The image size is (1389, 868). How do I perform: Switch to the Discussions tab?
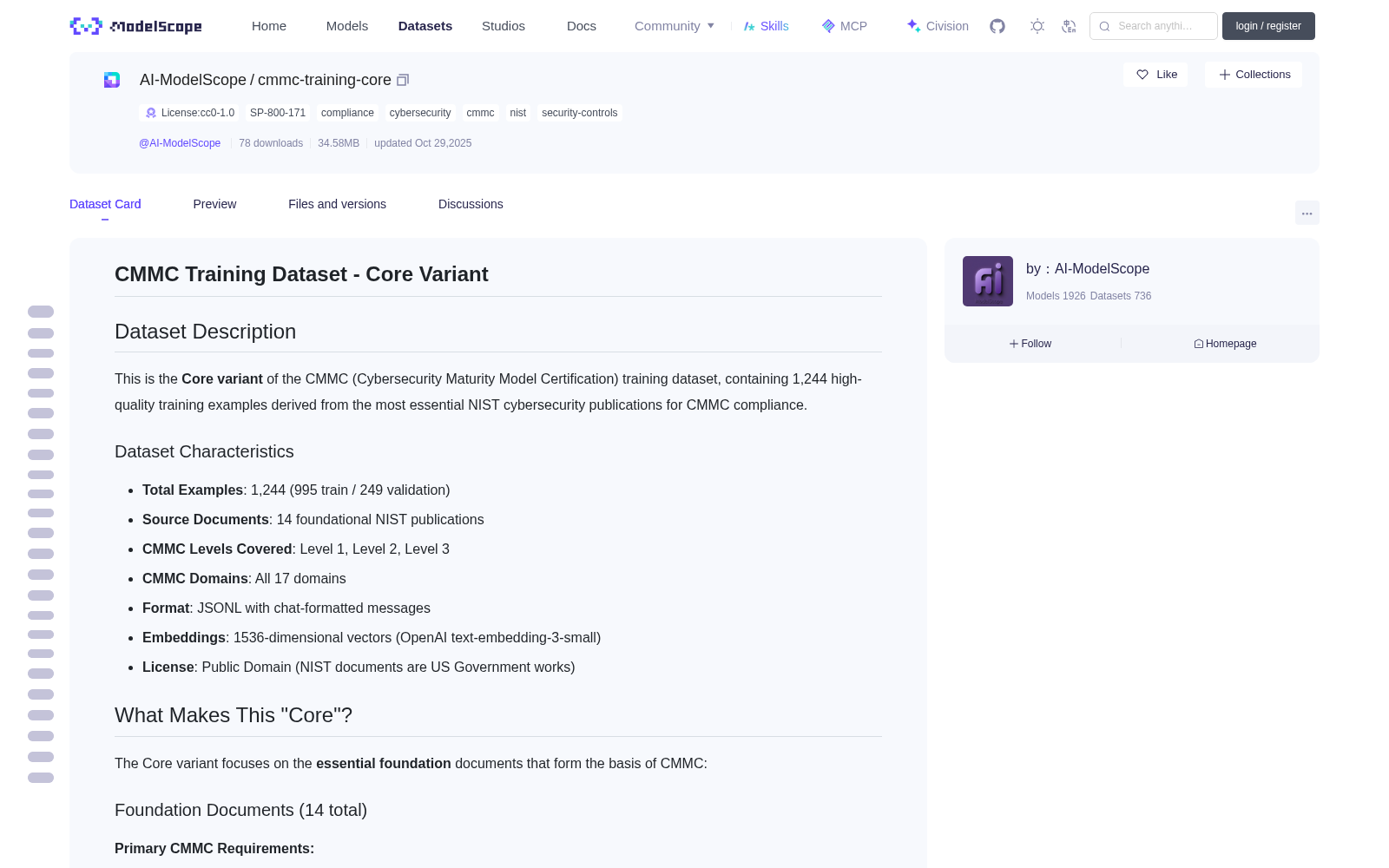pyautogui.click(x=471, y=204)
